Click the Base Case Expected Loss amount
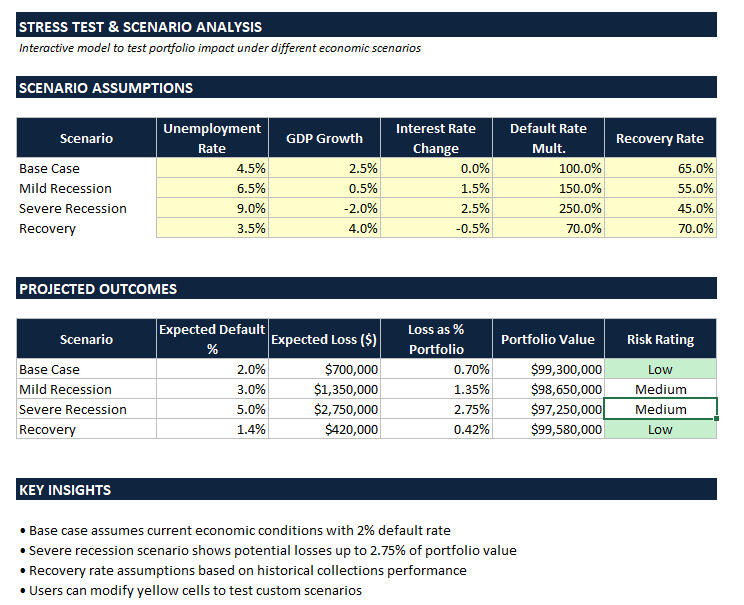 pos(324,370)
